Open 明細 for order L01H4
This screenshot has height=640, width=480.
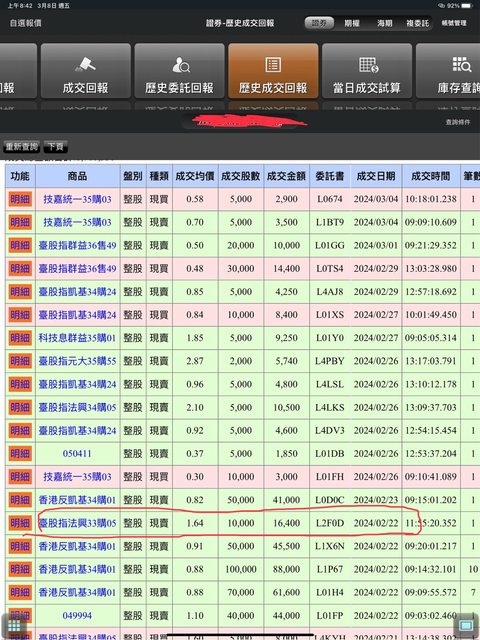click(20, 592)
